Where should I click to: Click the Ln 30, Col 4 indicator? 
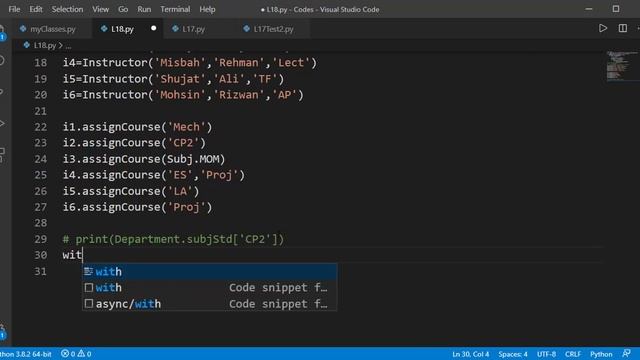pyautogui.click(x=471, y=354)
